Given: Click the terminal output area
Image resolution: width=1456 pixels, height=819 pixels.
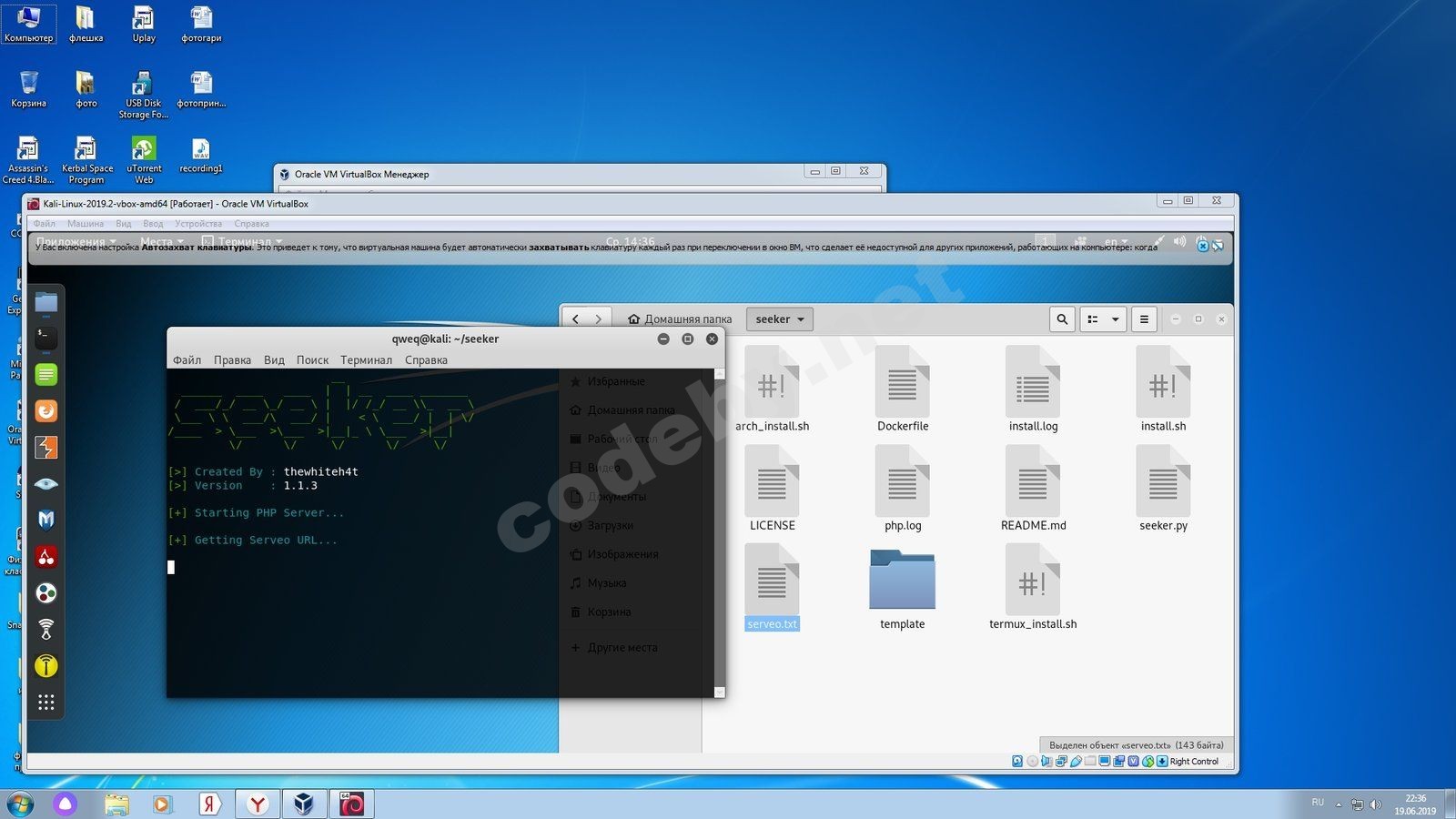Looking at the screenshot, I should pyautogui.click(x=440, y=532).
